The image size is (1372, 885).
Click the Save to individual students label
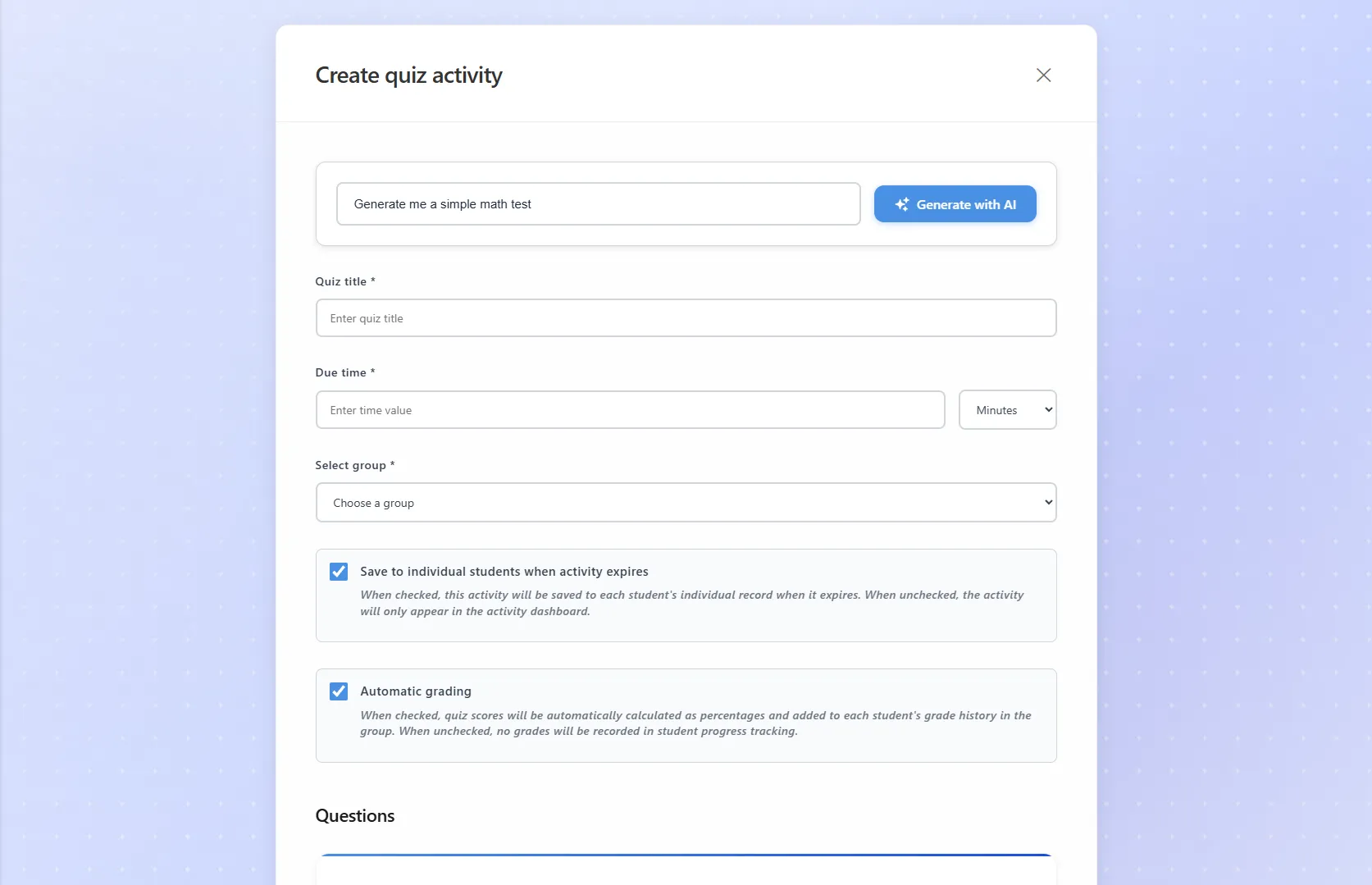[x=504, y=572]
